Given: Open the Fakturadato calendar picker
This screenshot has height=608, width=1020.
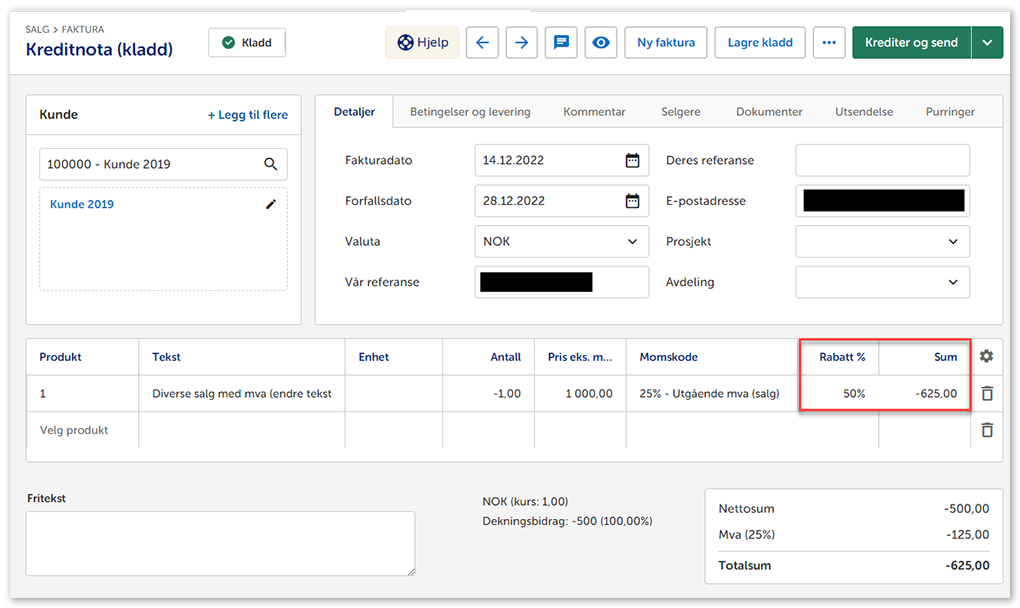Looking at the screenshot, I should 632,160.
